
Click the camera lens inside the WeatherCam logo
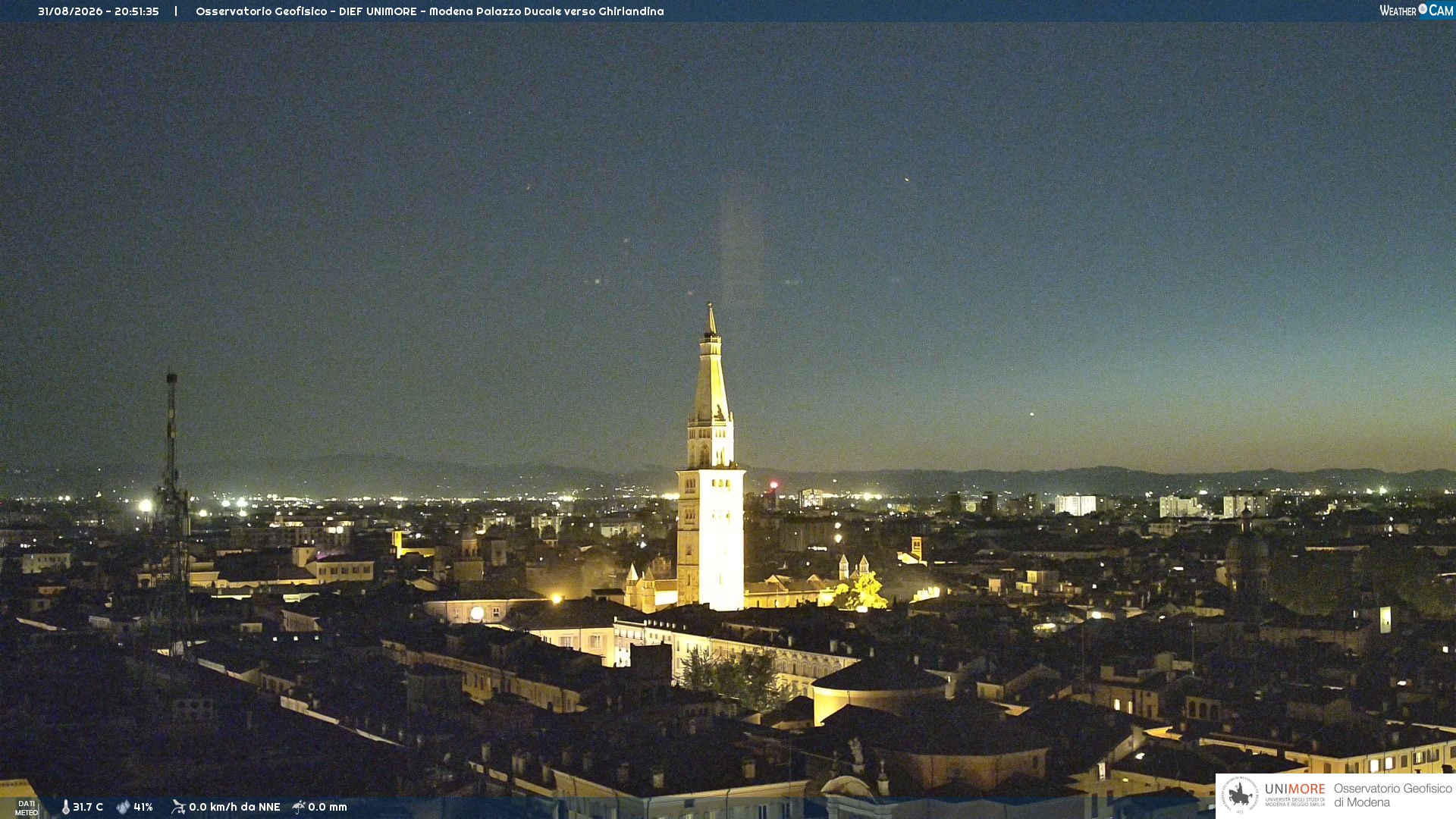tap(1423, 9)
